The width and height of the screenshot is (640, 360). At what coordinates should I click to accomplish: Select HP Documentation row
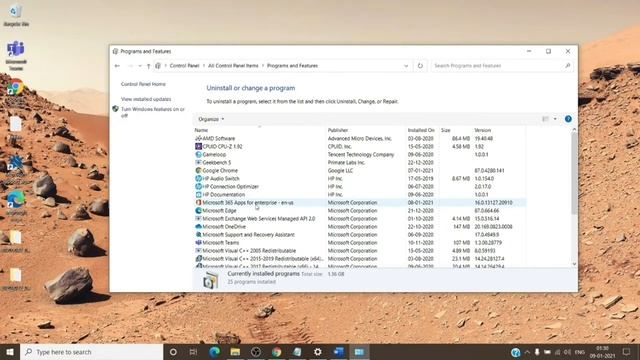pyautogui.click(x=360, y=195)
